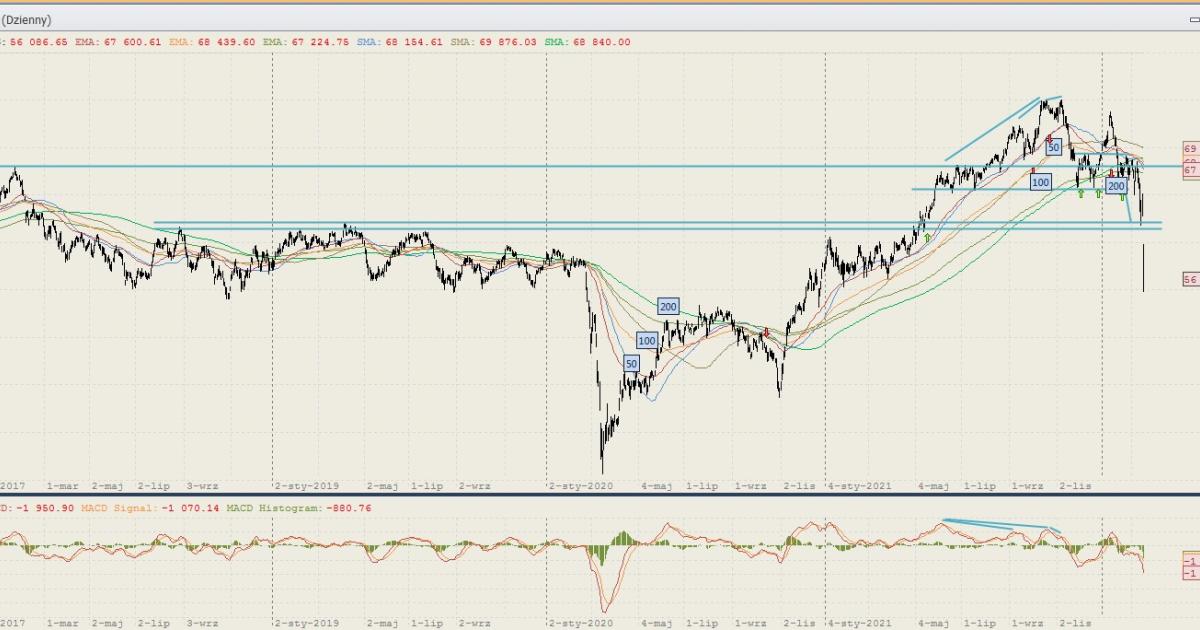Screen dimensions: 1200x630
Task: Click the divider between price and MACD panels
Action: (600, 495)
